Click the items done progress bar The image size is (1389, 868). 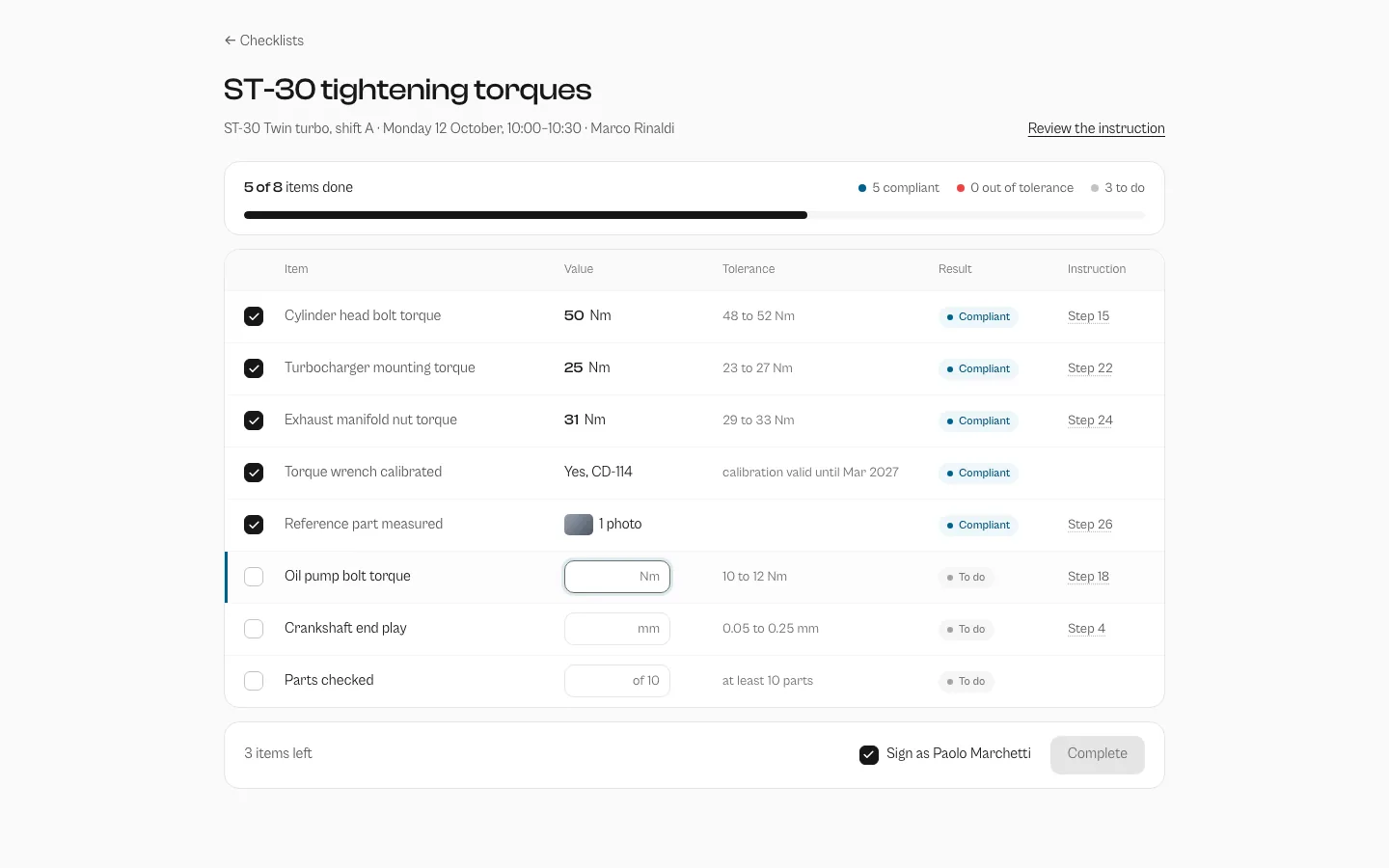click(x=694, y=215)
